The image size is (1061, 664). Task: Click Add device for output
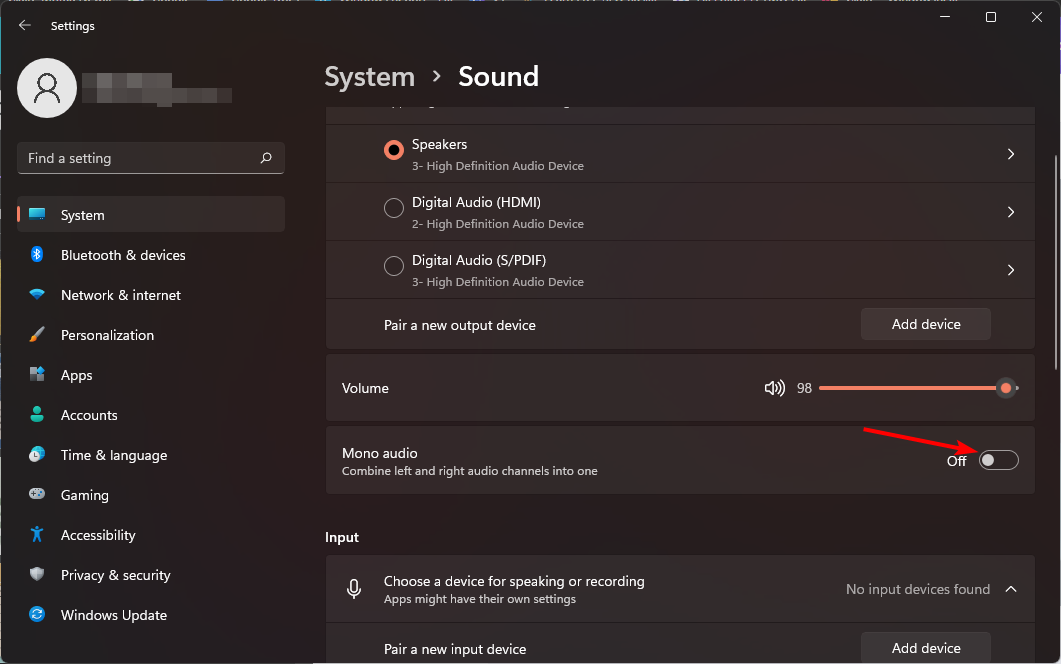coord(925,325)
